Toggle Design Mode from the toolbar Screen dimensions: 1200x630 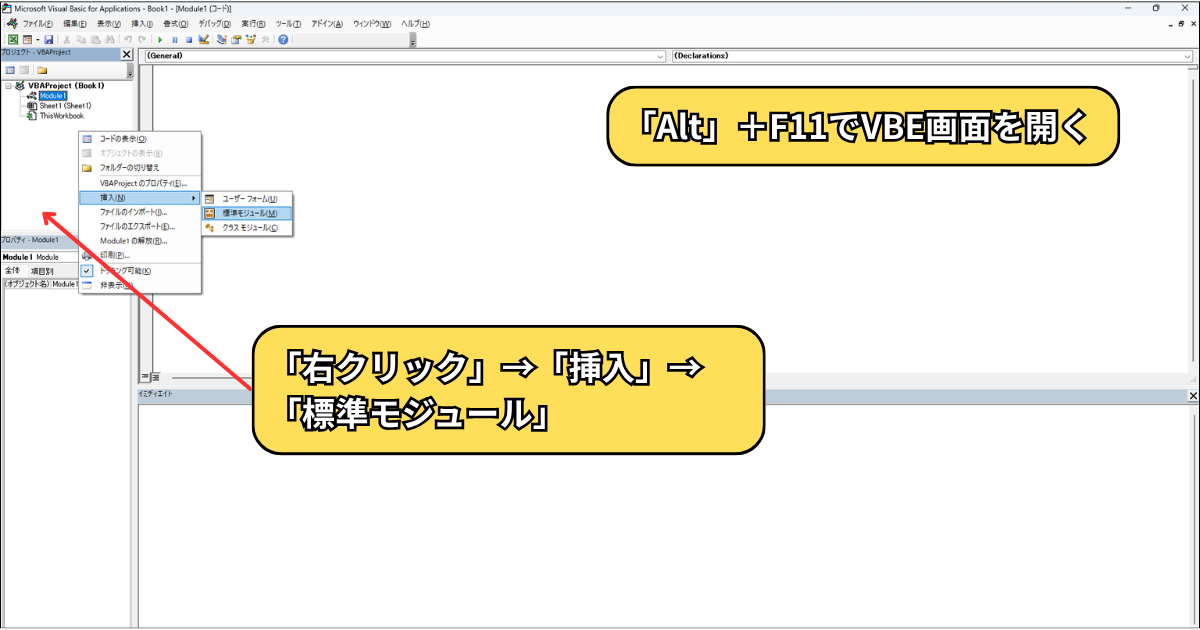pos(203,40)
